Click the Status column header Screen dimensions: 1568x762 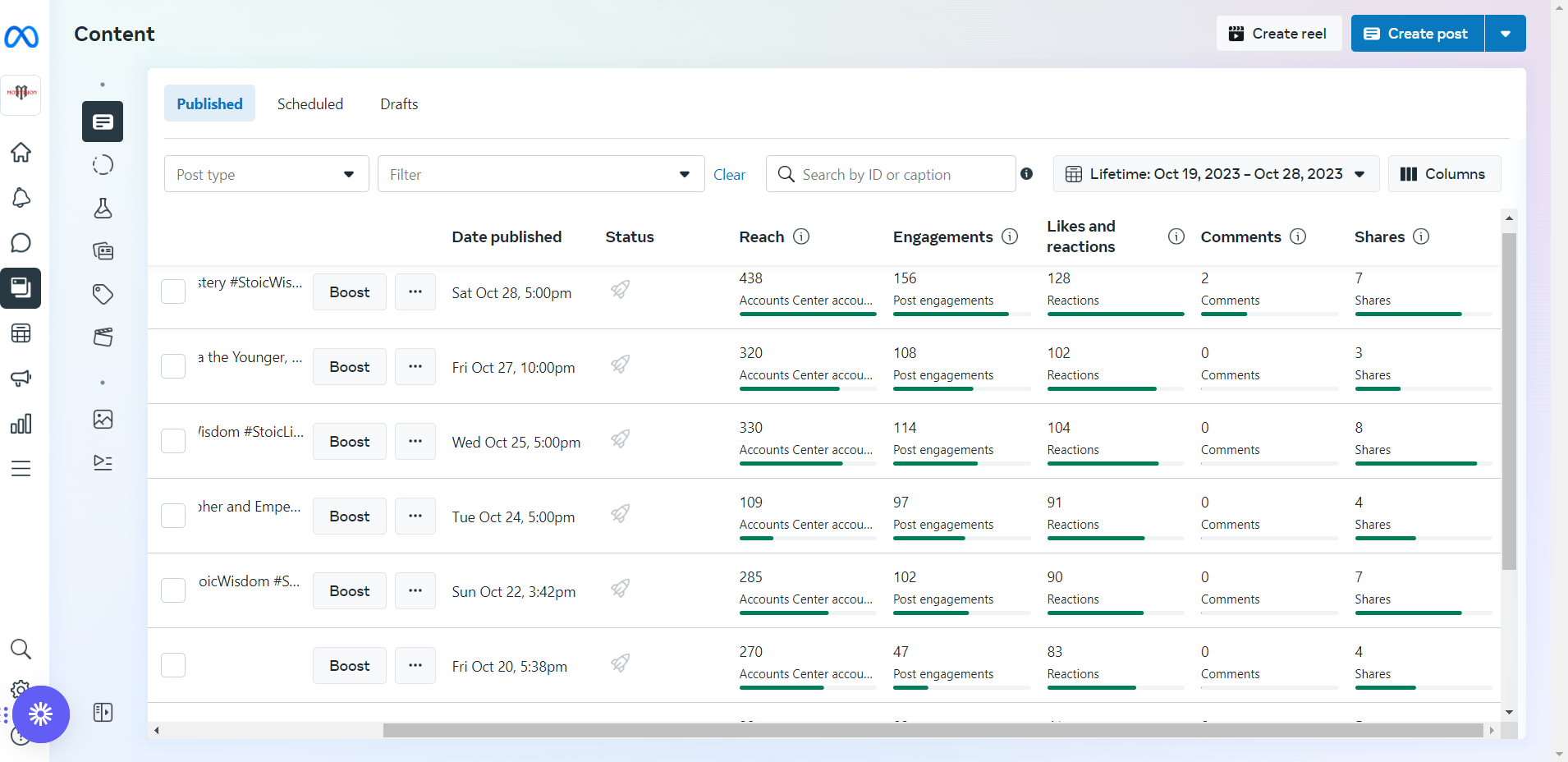630,236
